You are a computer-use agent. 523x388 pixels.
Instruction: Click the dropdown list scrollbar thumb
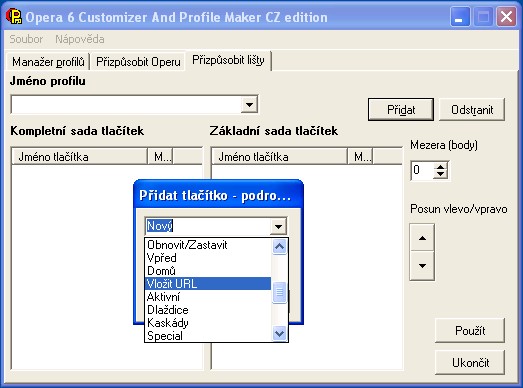point(280,293)
